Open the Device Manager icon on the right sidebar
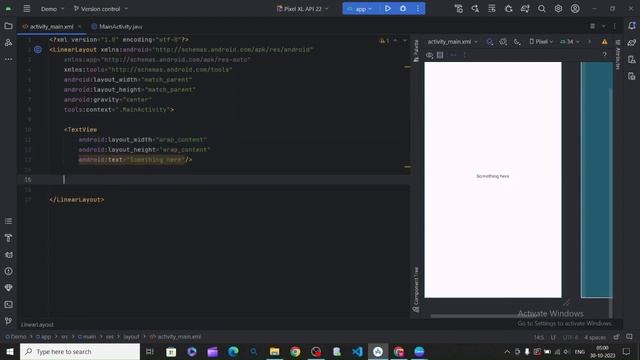 click(x=632, y=60)
